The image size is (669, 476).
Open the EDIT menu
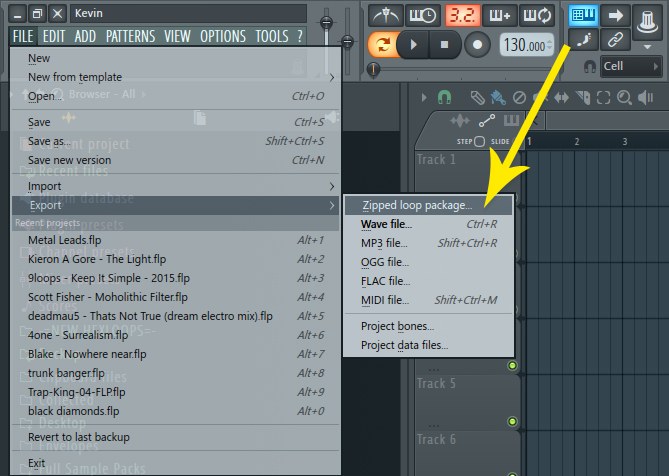[54, 36]
